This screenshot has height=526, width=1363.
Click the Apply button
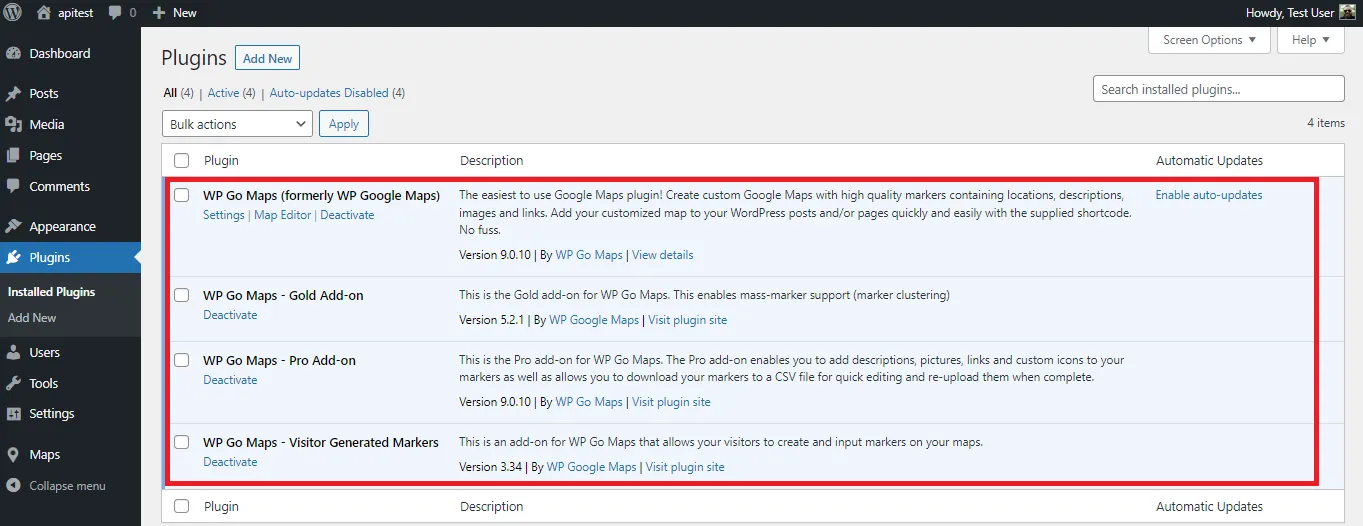coord(344,124)
